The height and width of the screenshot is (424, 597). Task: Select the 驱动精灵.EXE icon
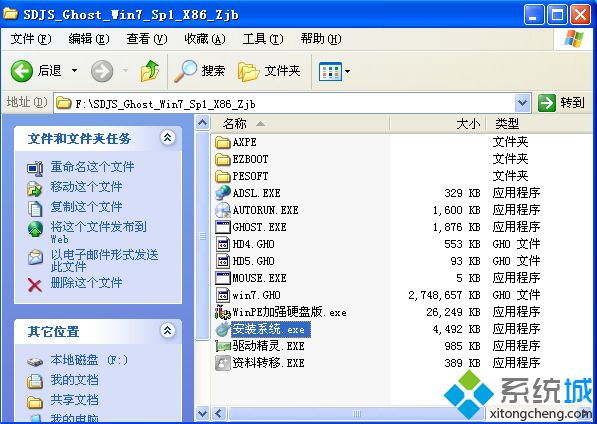[x=223, y=346]
